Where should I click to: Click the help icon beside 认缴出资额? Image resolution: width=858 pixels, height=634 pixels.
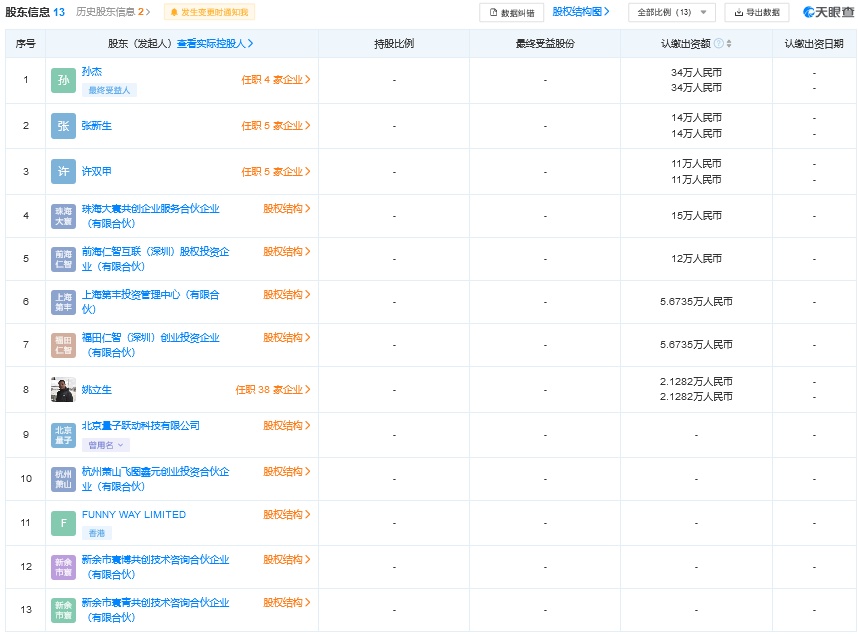pos(718,44)
